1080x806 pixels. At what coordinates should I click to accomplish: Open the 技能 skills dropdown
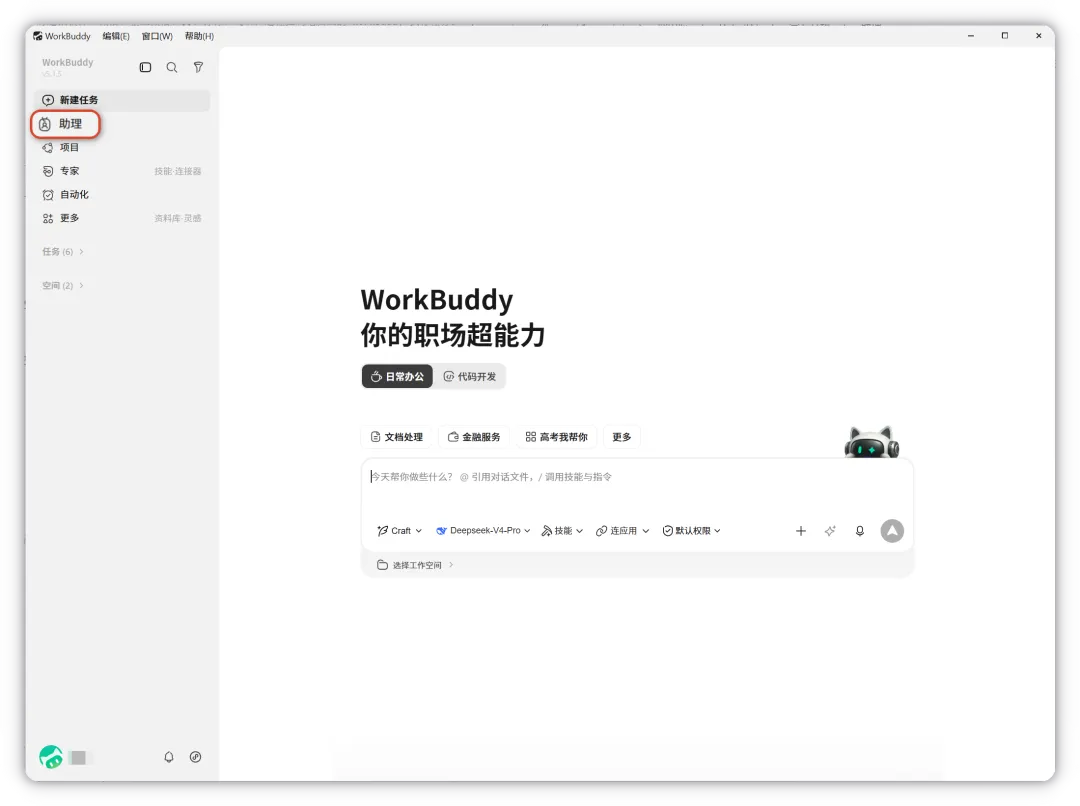click(562, 531)
